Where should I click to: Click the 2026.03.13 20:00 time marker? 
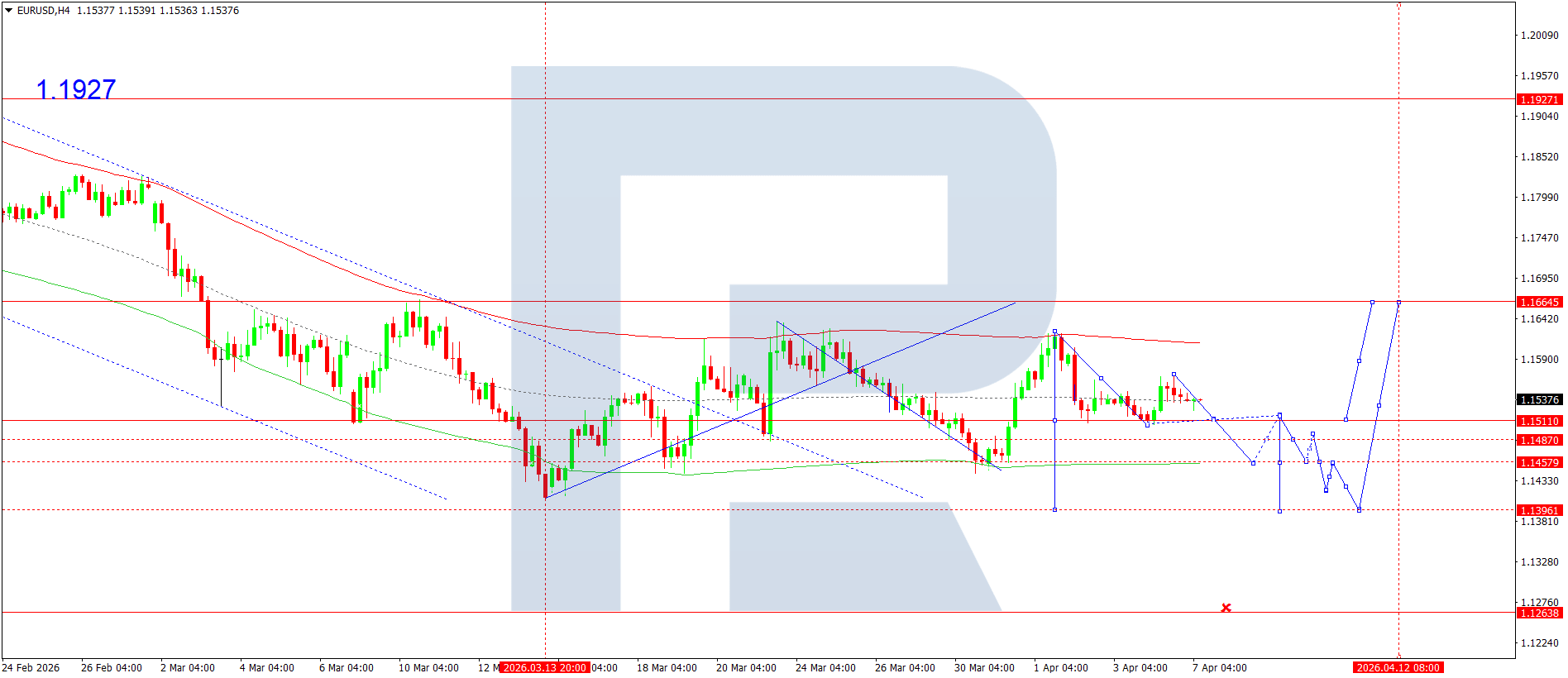tap(545, 667)
